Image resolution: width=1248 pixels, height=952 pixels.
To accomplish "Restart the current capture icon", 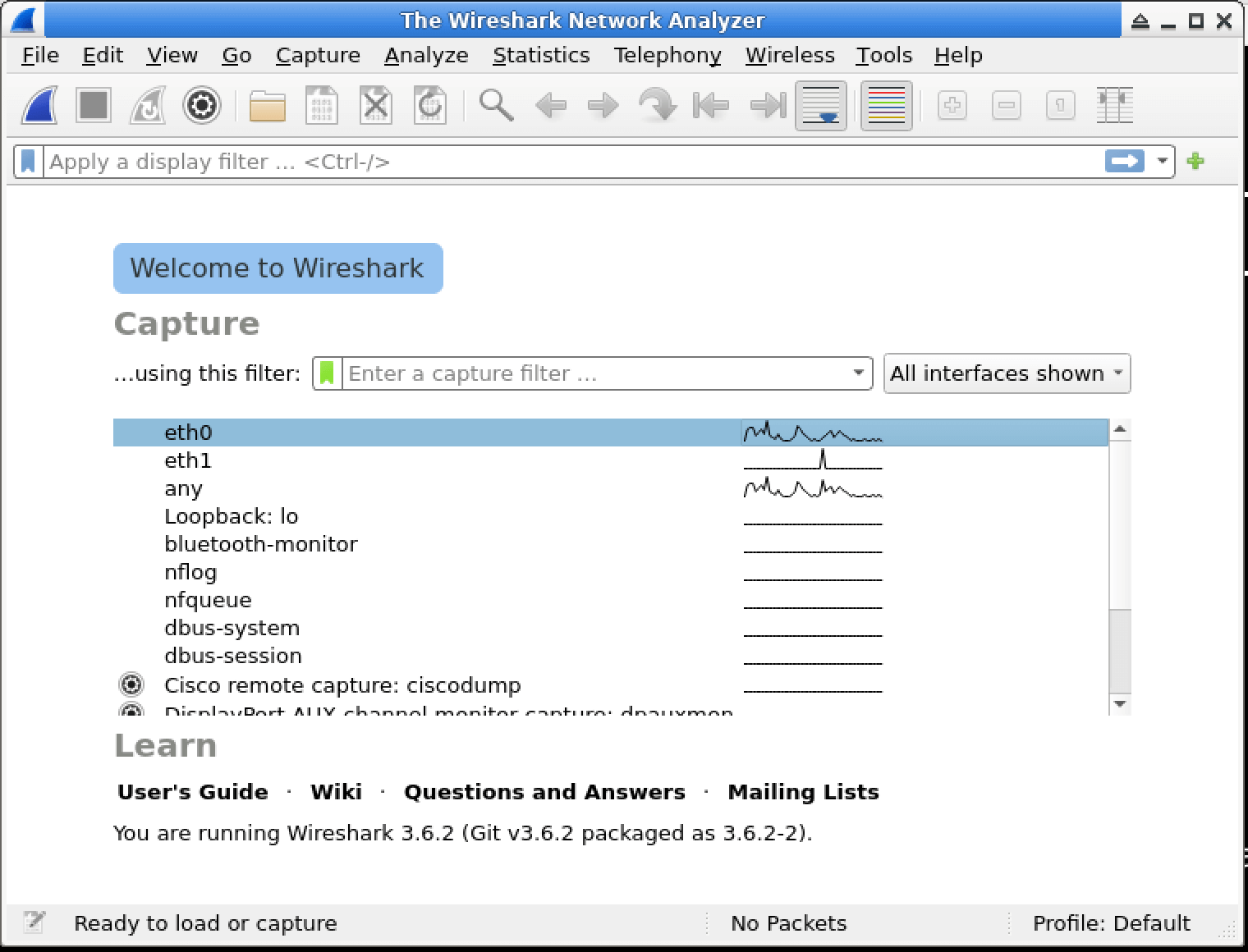I will coord(148,106).
